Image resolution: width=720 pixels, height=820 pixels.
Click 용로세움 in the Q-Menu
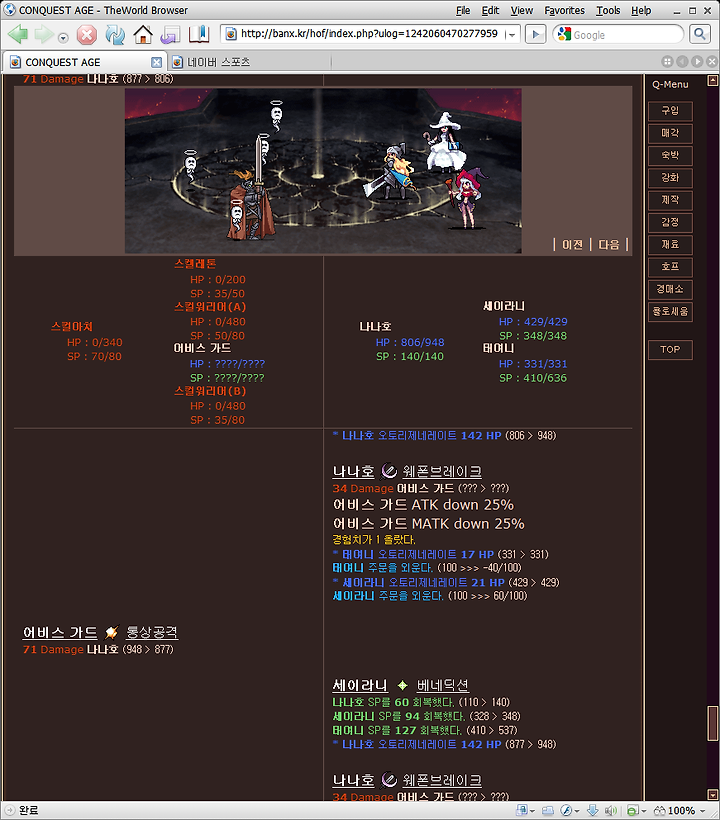click(670, 312)
